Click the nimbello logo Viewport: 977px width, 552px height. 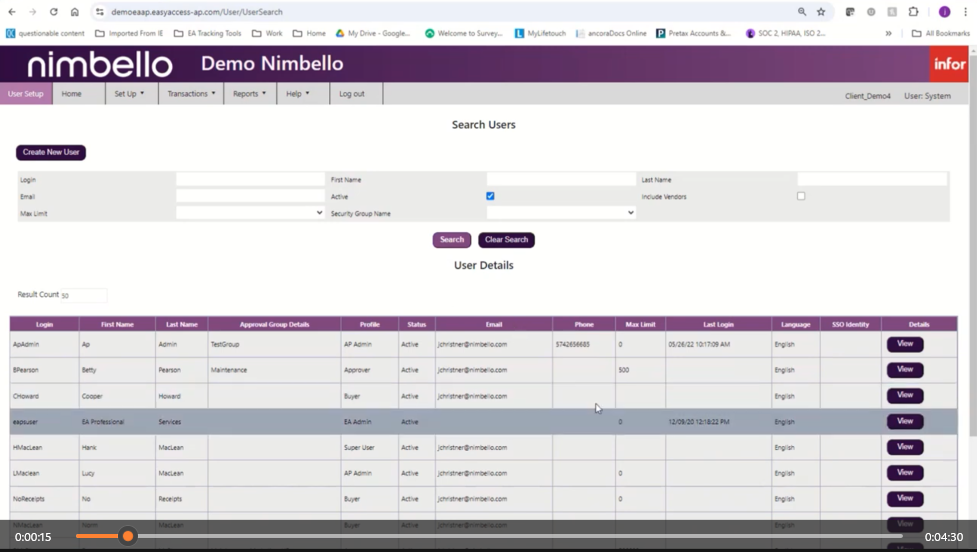(x=100, y=64)
